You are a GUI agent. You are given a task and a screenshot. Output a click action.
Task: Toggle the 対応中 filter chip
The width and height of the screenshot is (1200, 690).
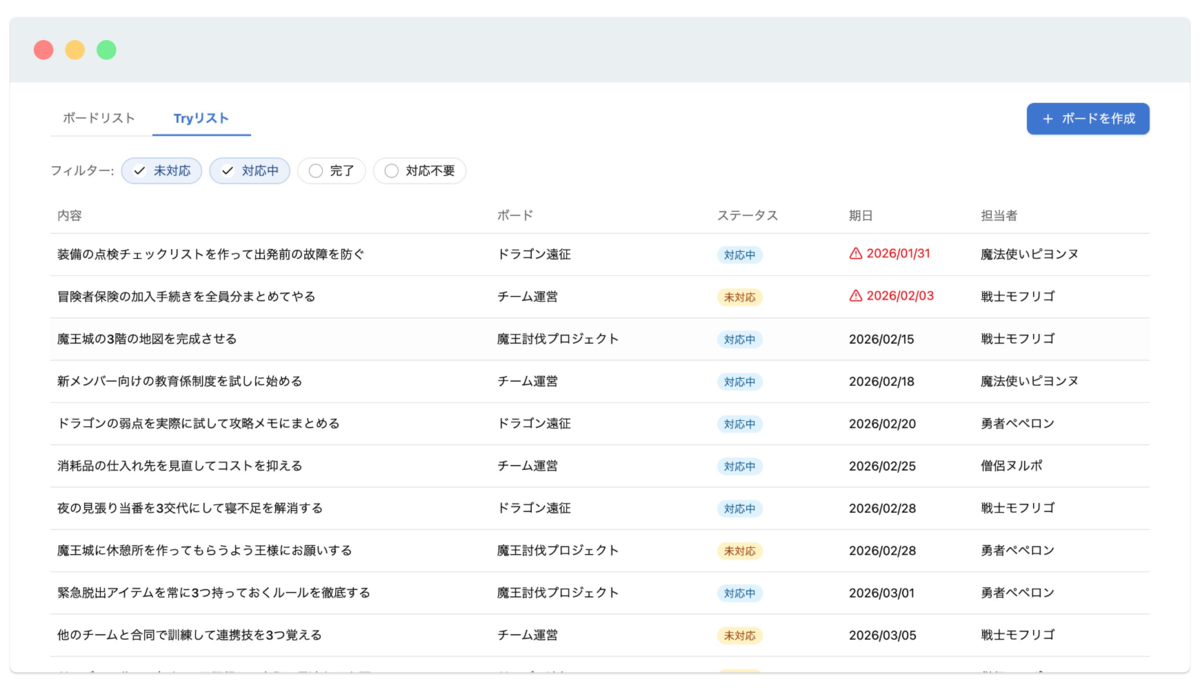click(x=250, y=171)
